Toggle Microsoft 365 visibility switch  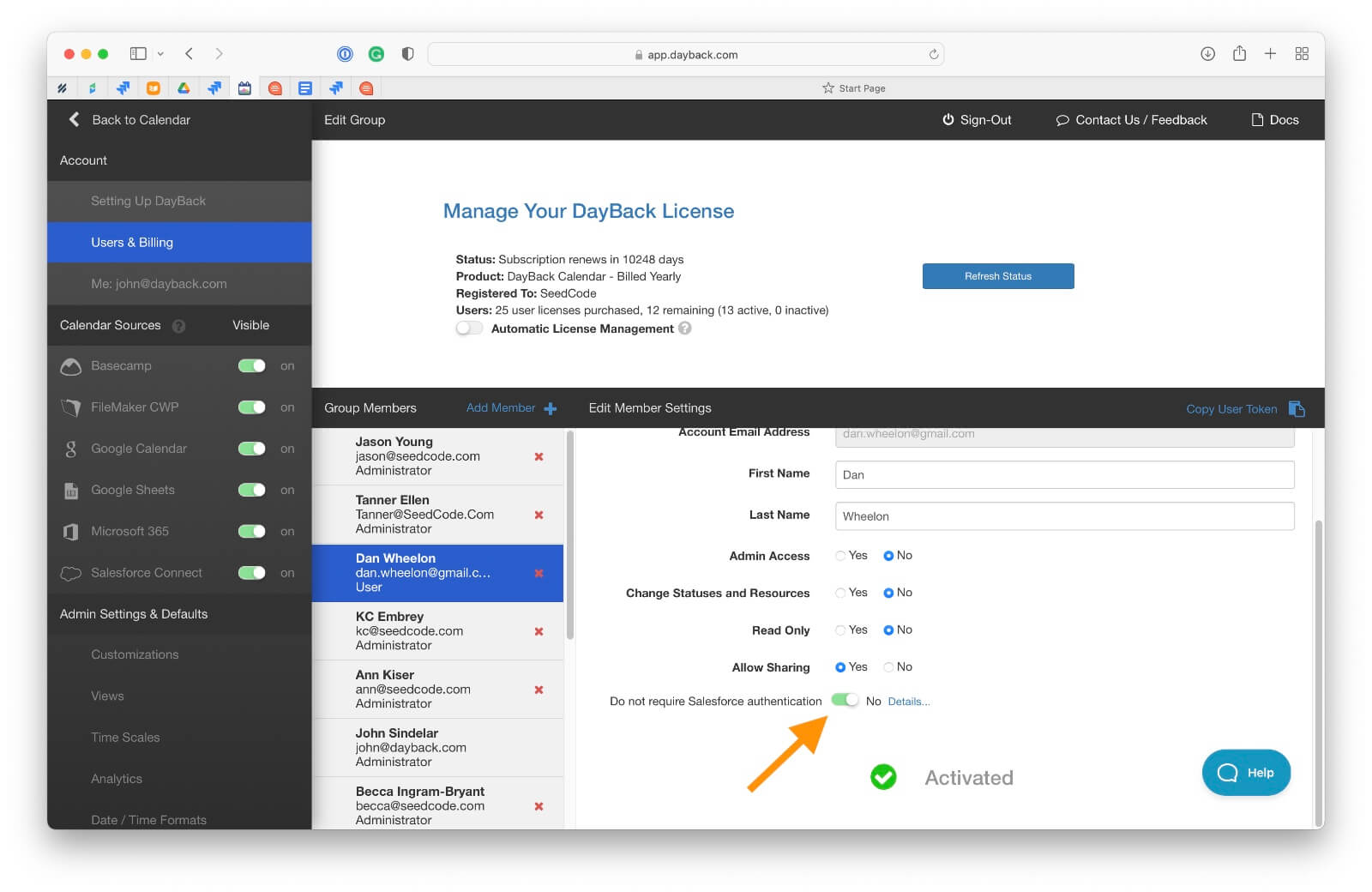click(x=252, y=532)
